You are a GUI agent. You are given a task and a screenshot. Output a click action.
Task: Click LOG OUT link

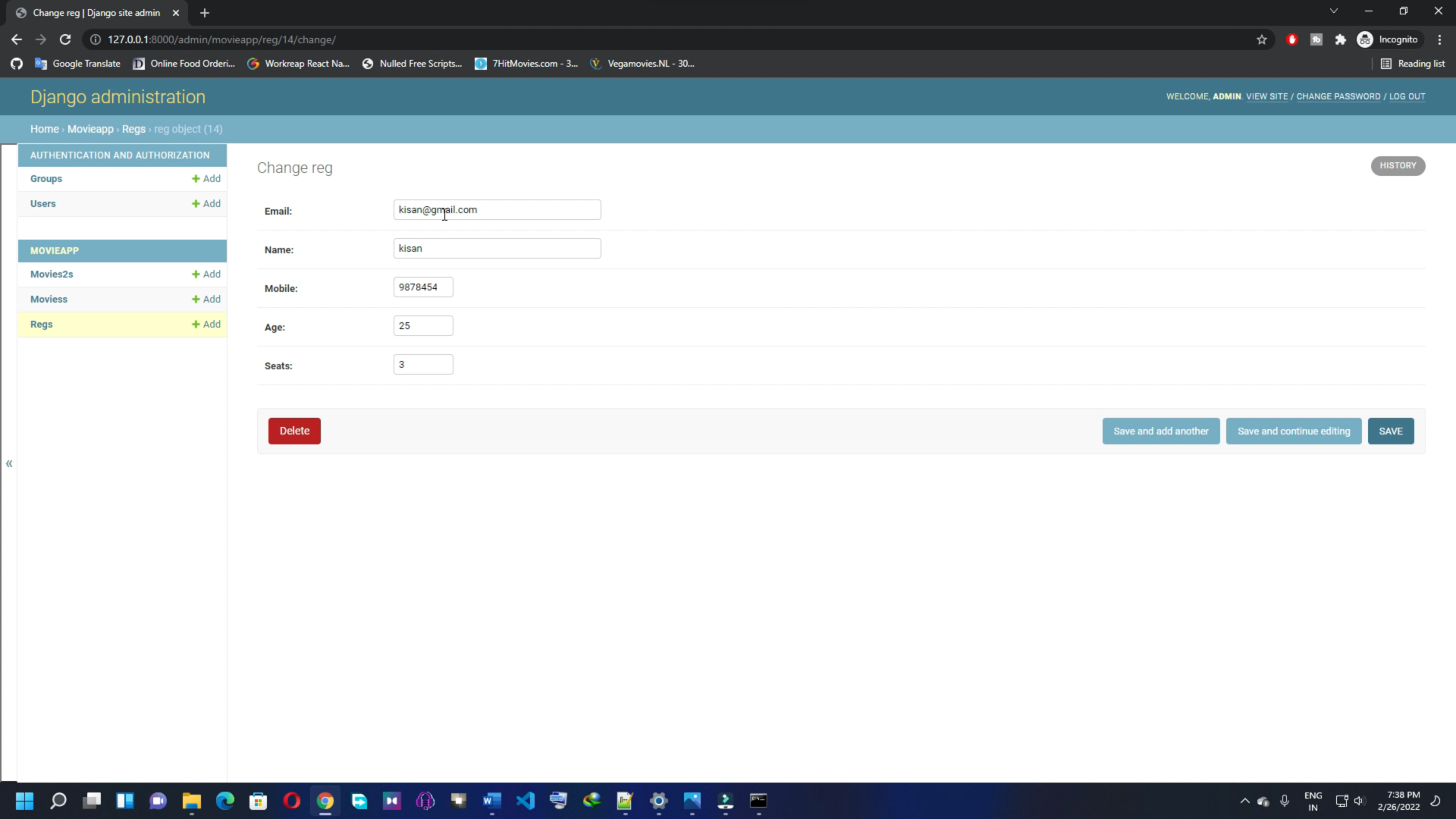pos(1407,96)
